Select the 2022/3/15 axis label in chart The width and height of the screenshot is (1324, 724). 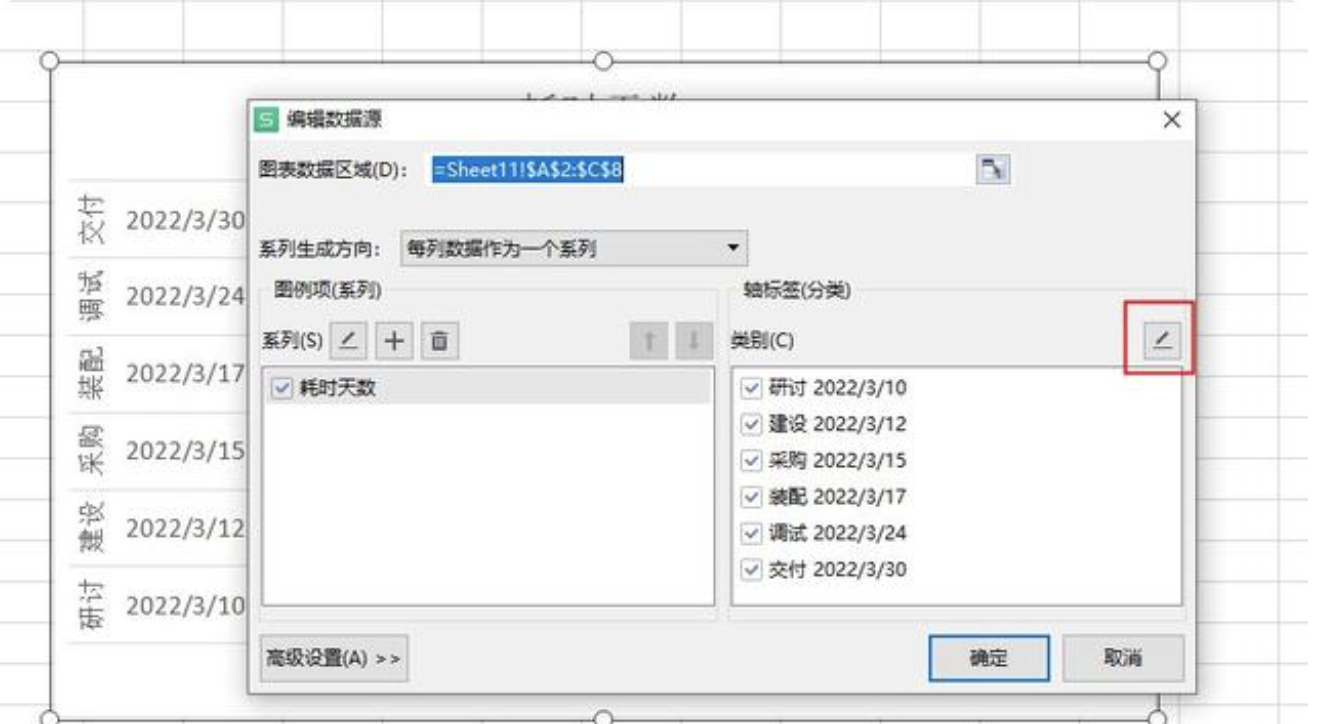[x=184, y=452]
